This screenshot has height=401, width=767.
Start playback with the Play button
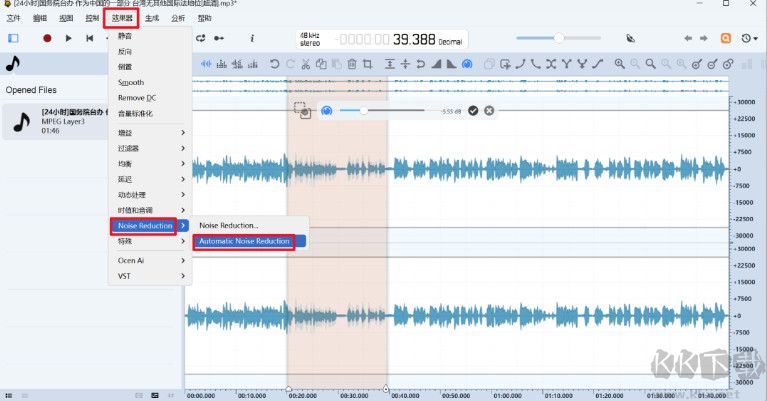68,38
